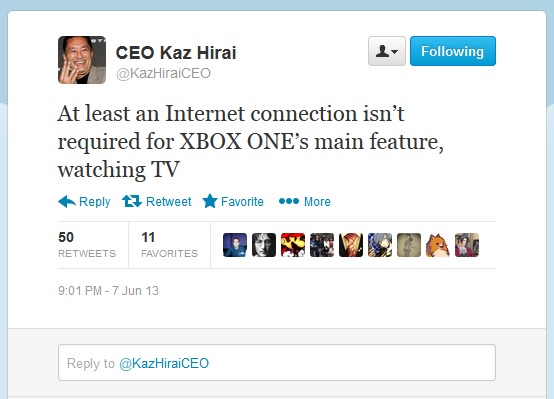Open the @KazHiraiCEO handle link
554x399 pixels.
point(163,73)
